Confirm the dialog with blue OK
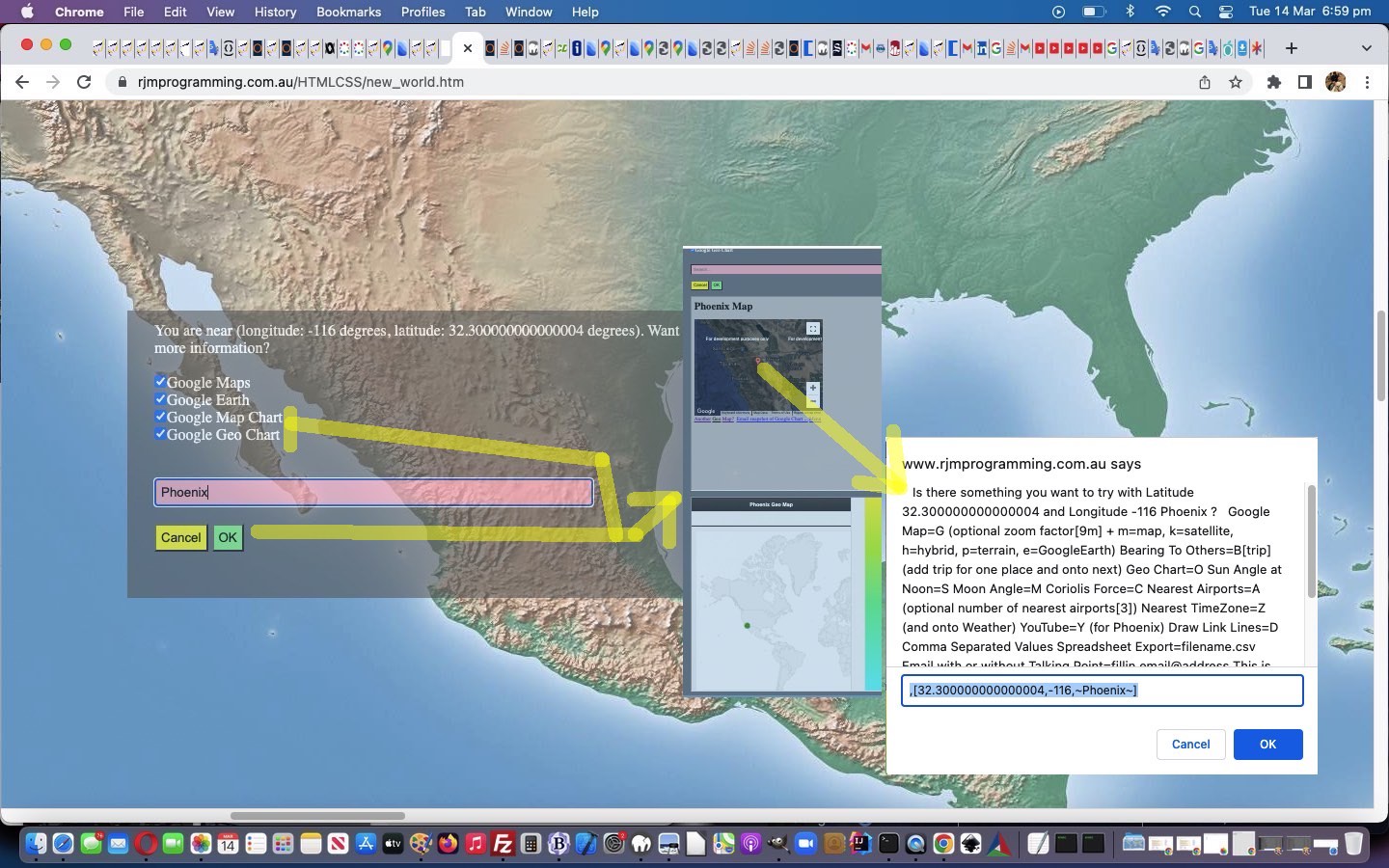 1267,744
